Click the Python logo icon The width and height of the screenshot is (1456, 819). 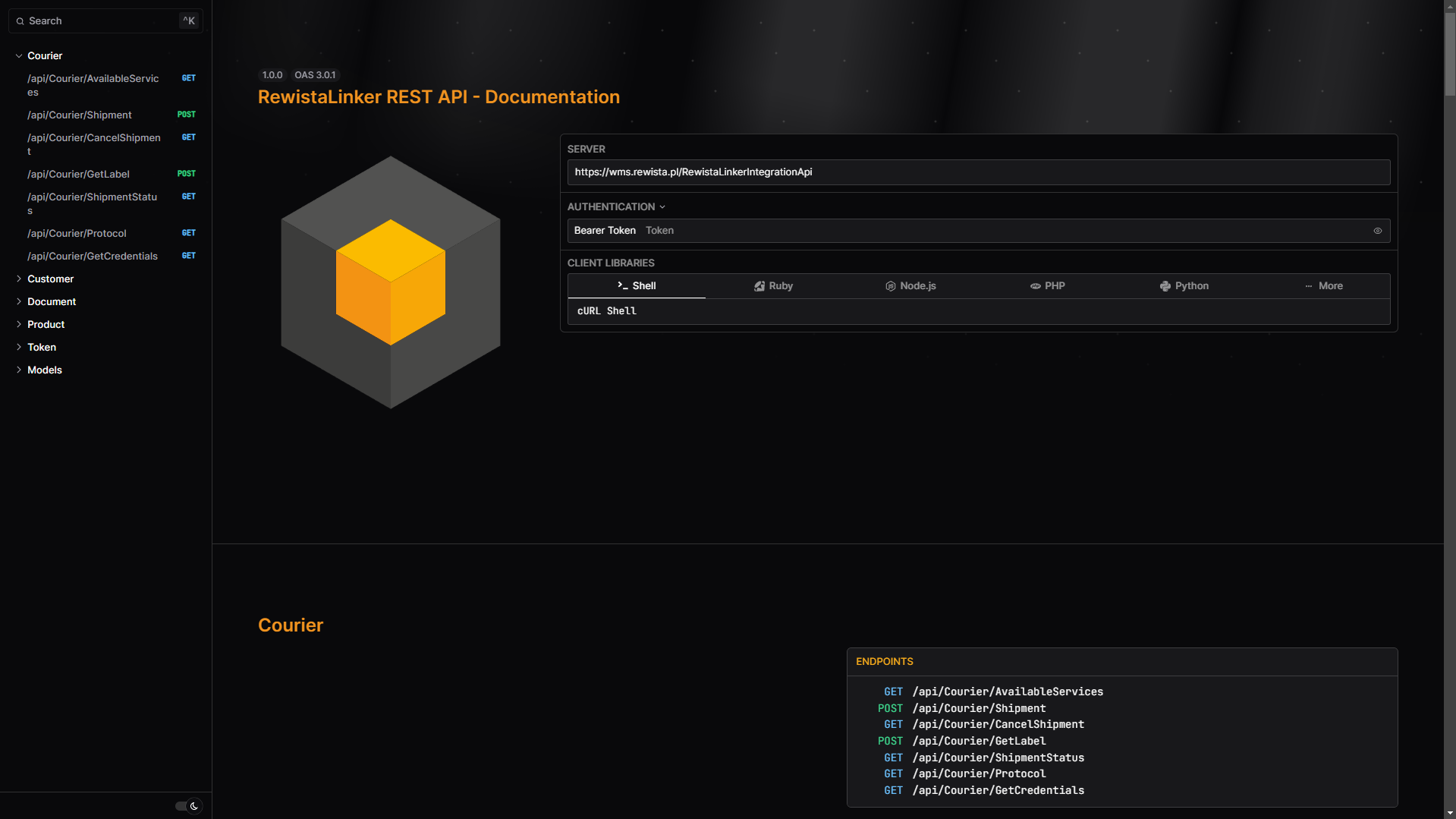[x=1165, y=286]
